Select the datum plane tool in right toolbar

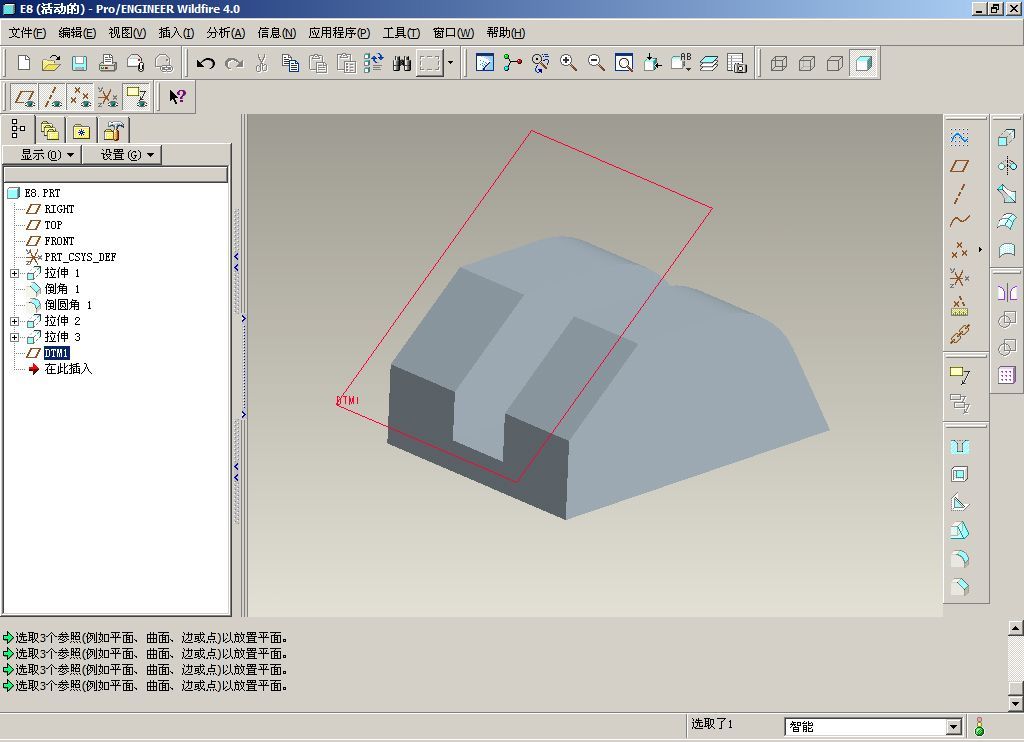[959, 166]
